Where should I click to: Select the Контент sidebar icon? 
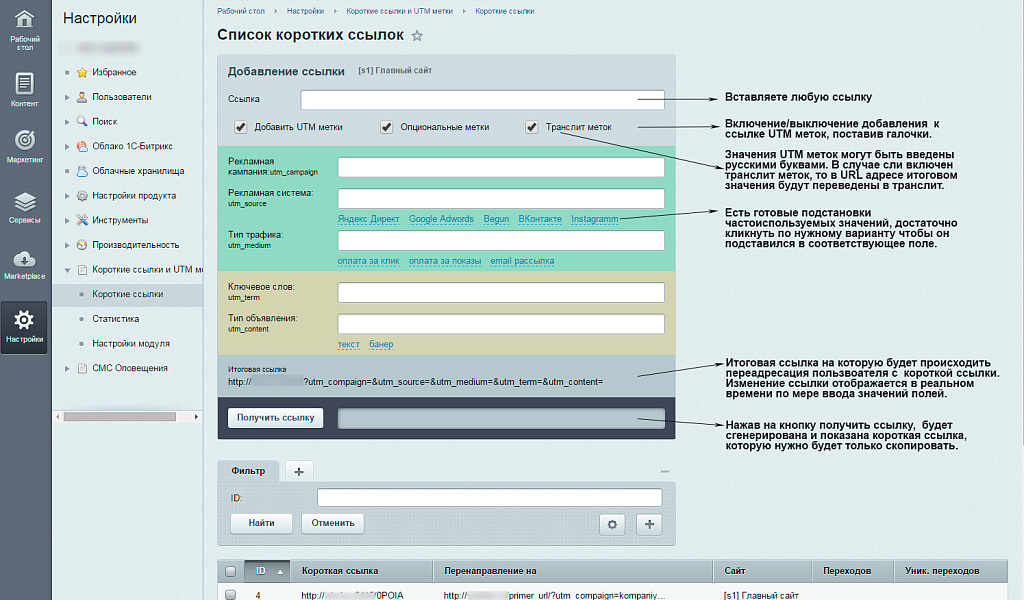[24, 90]
